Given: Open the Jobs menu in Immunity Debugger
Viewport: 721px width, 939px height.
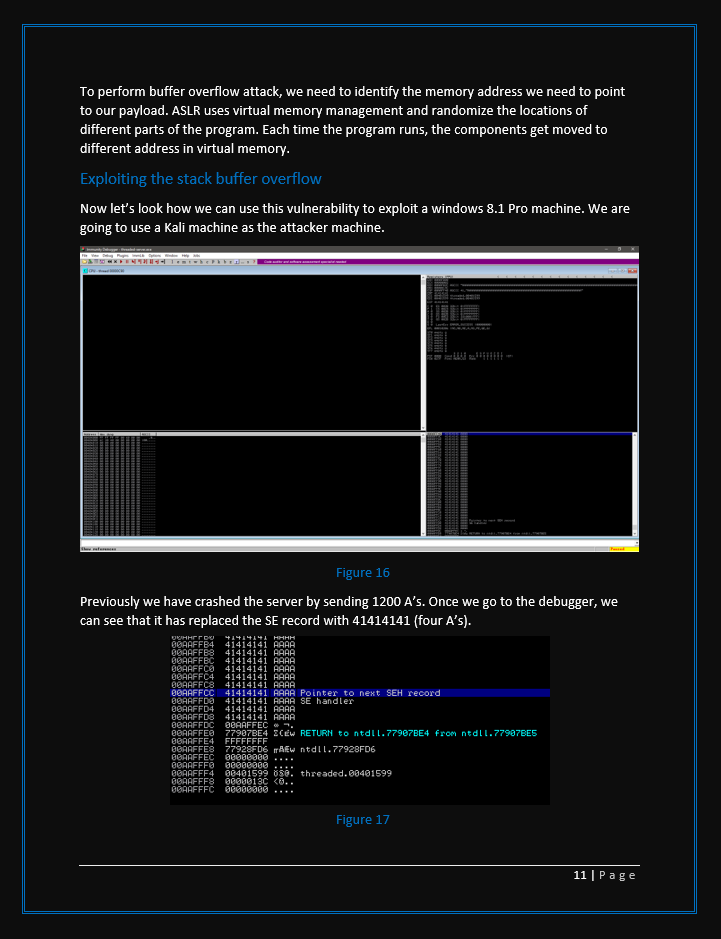Looking at the screenshot, I should (x=196, y=256).
